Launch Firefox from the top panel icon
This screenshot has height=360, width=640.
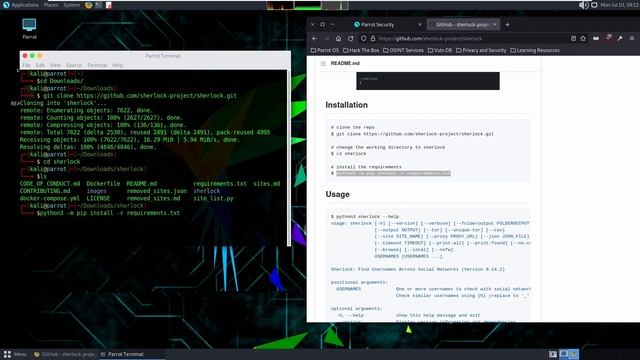coord(89,5)
